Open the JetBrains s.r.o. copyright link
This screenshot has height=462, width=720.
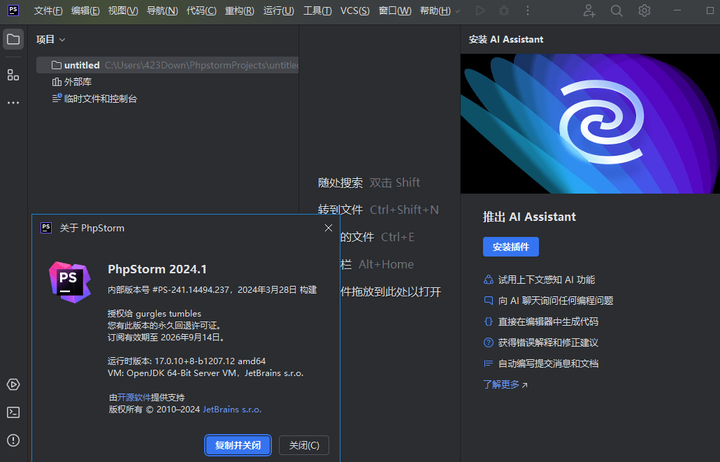coord(232,409)
